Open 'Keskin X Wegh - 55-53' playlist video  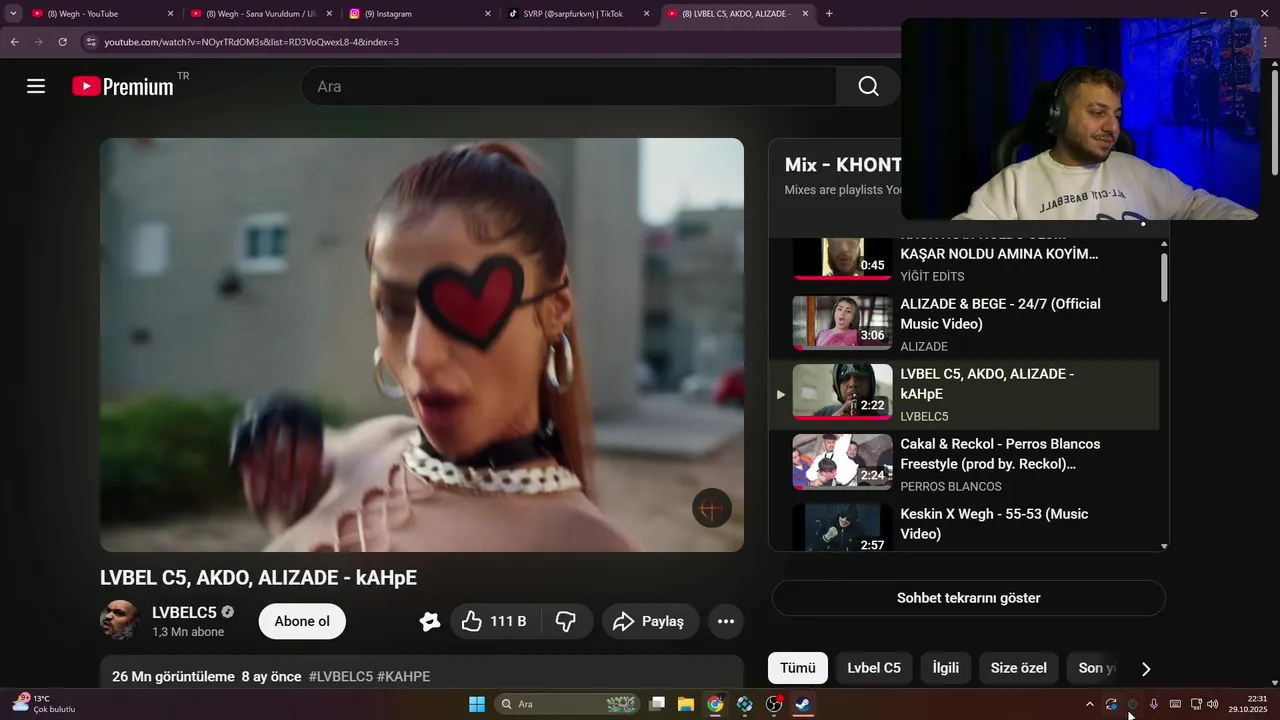tap(964, 527)
